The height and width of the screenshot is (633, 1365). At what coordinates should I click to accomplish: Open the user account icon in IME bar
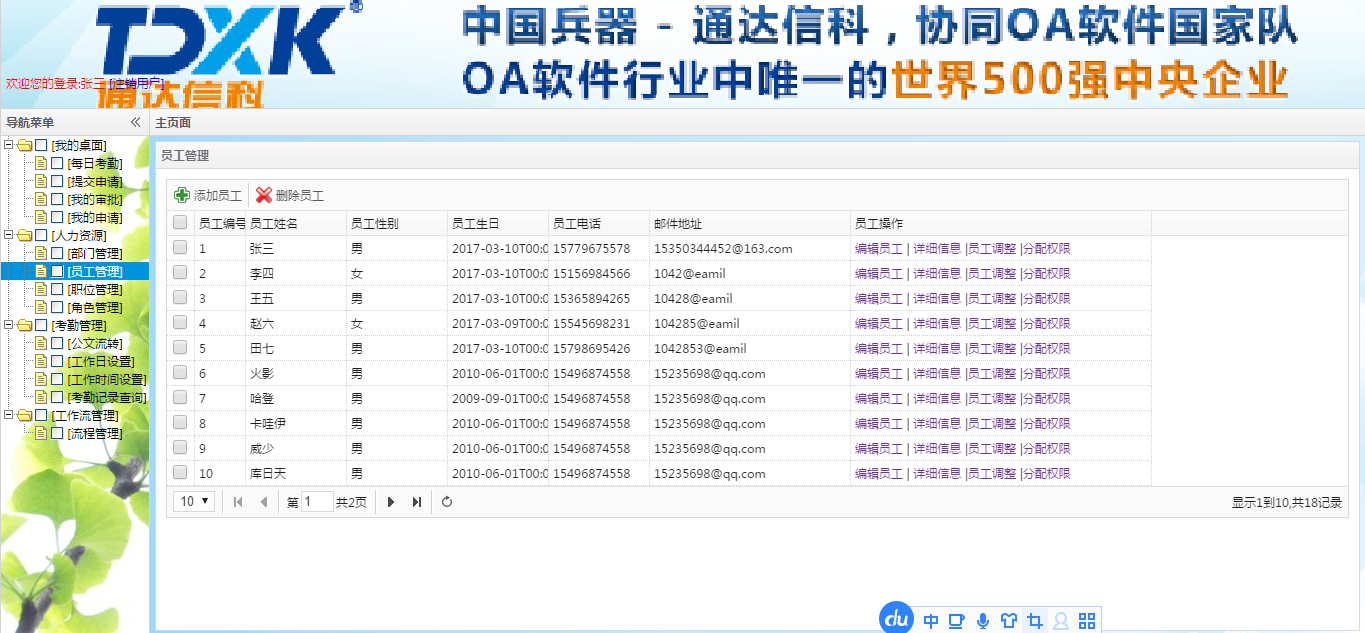click(x=1061, y=621)
